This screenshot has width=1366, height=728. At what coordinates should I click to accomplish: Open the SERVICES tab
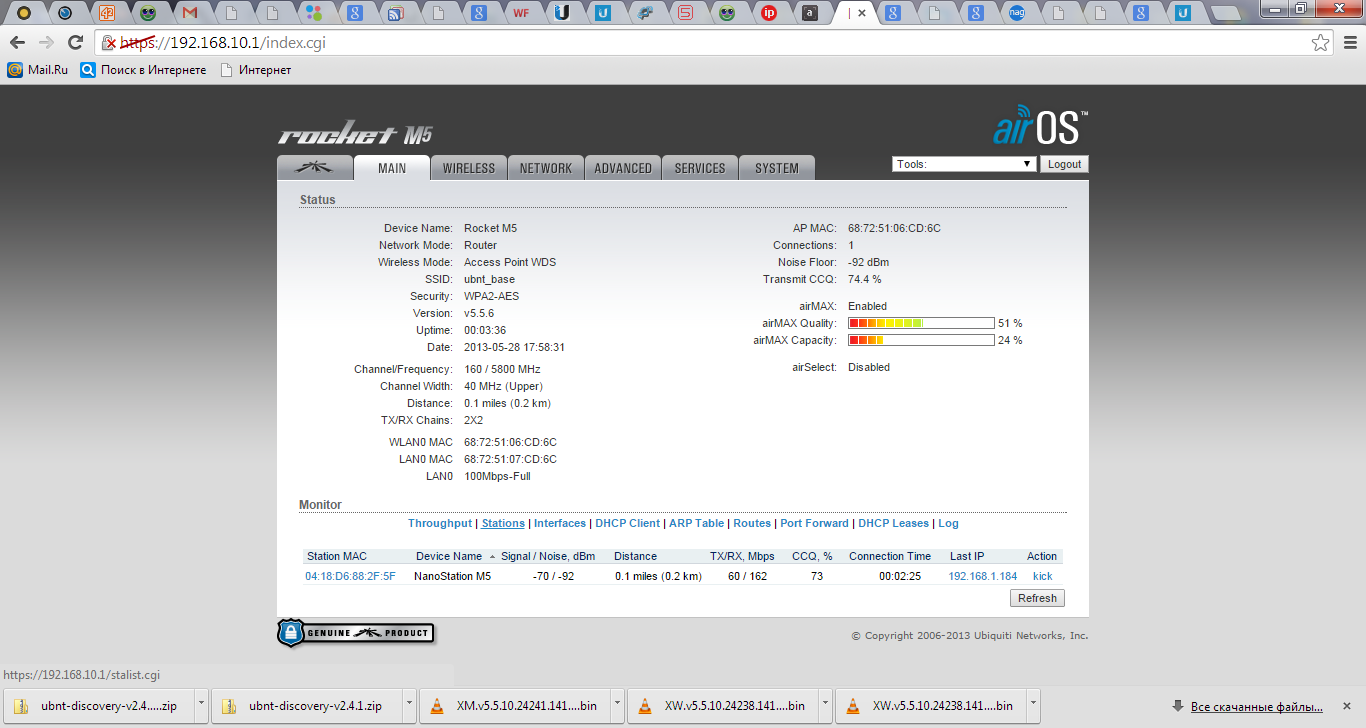point(700,168)
